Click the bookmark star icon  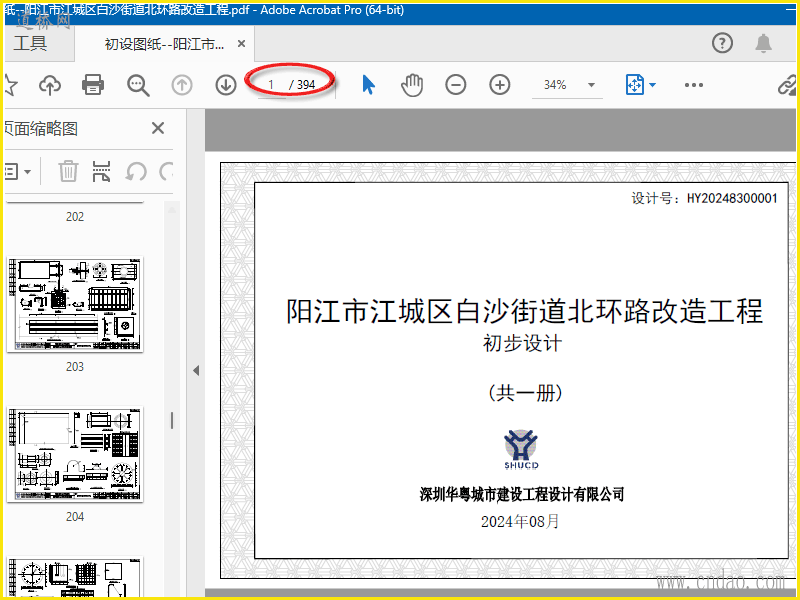10,85
